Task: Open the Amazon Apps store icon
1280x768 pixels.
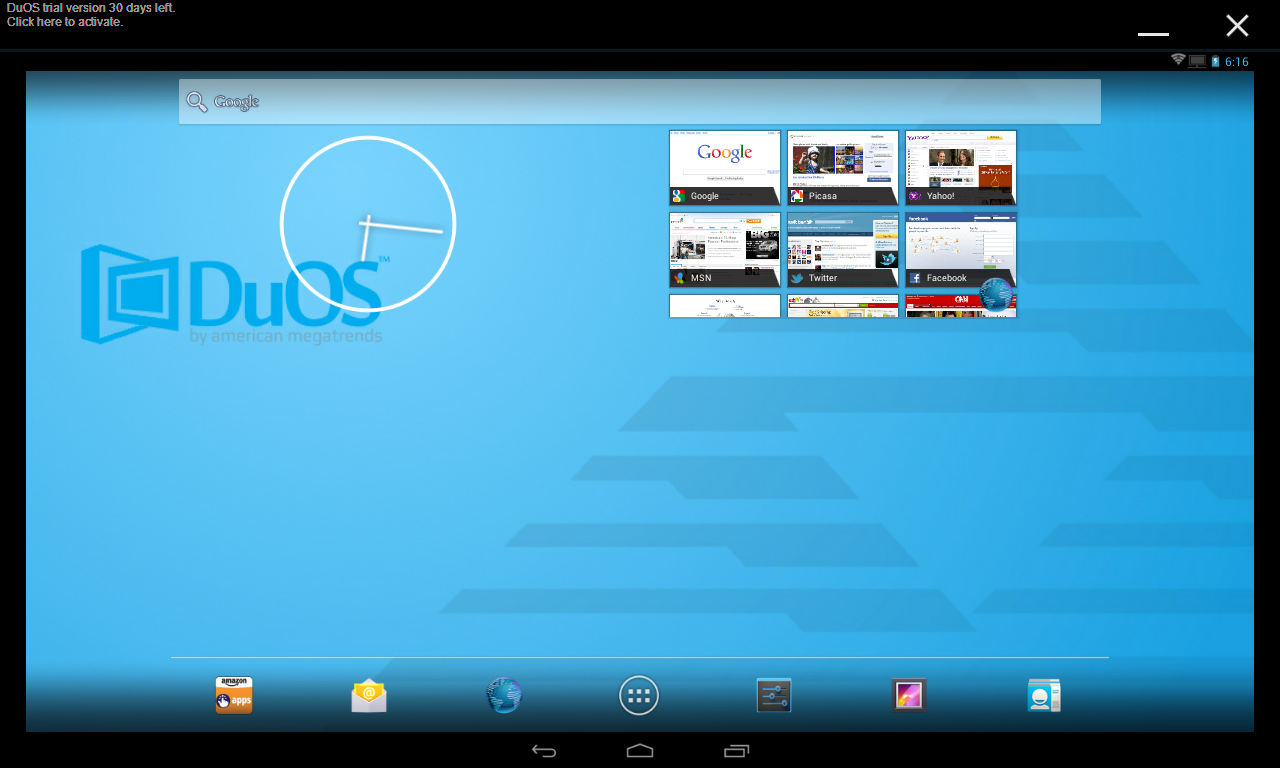Action: pos(234,695)
